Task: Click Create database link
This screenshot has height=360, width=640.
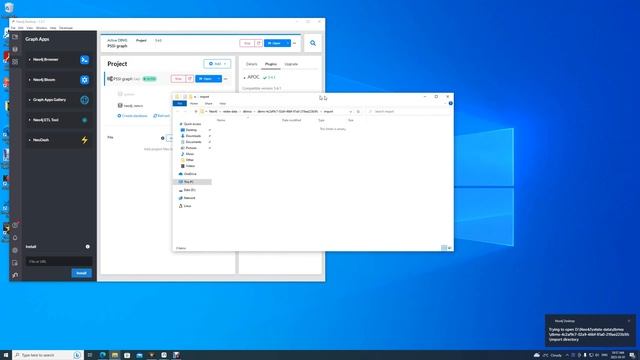Action: (133, 116)
